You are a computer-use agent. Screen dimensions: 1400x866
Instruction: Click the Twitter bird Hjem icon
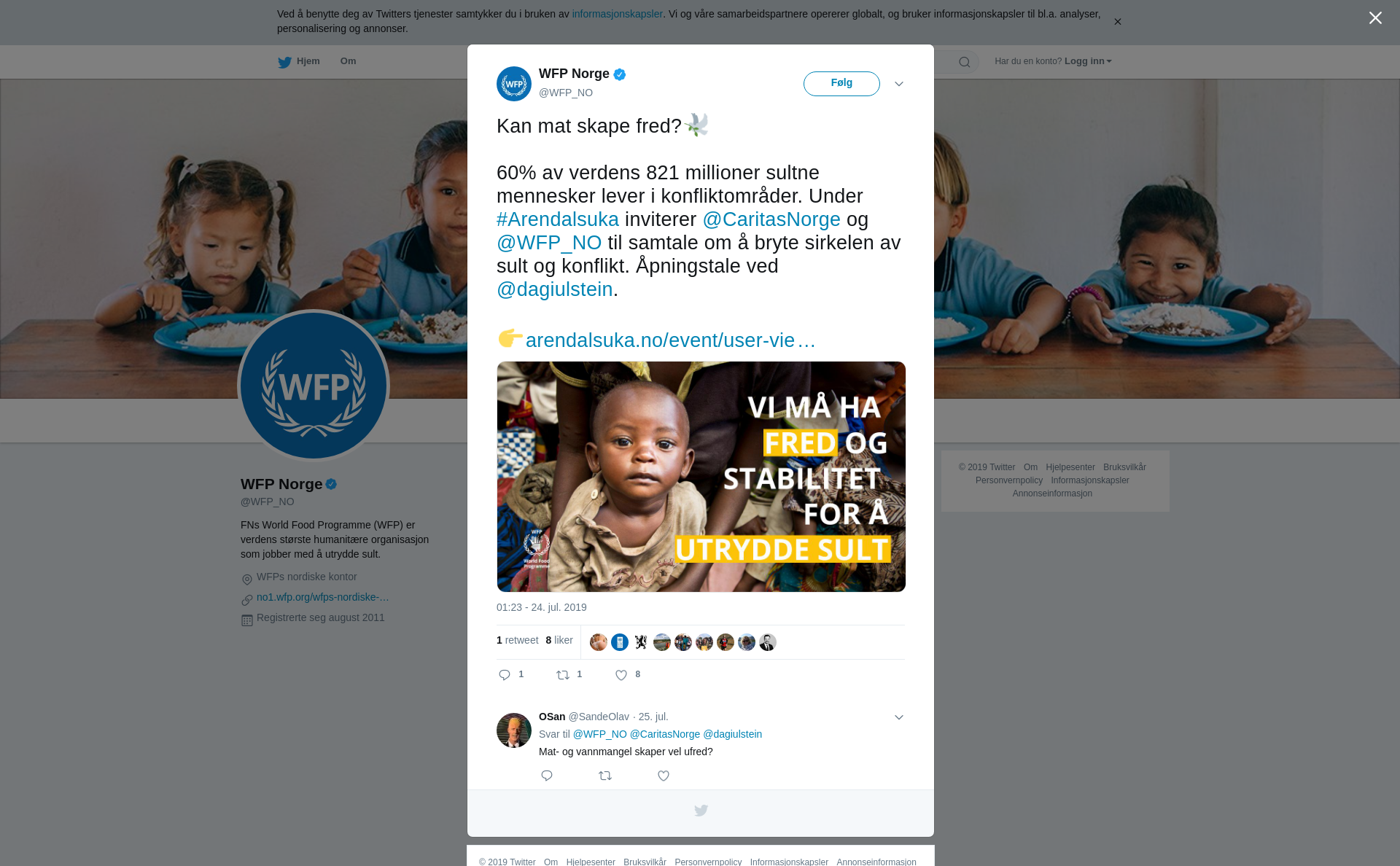point(284,62)
